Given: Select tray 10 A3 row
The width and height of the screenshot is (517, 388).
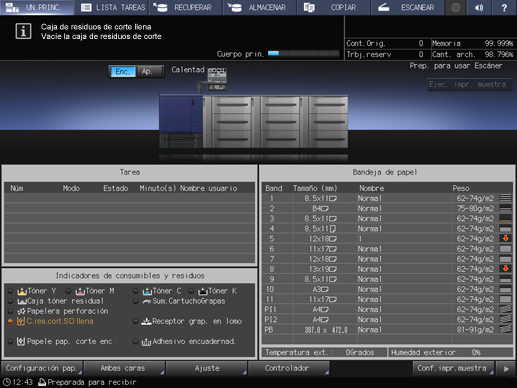Looking at the screenshot, I should tap(387, 289).
